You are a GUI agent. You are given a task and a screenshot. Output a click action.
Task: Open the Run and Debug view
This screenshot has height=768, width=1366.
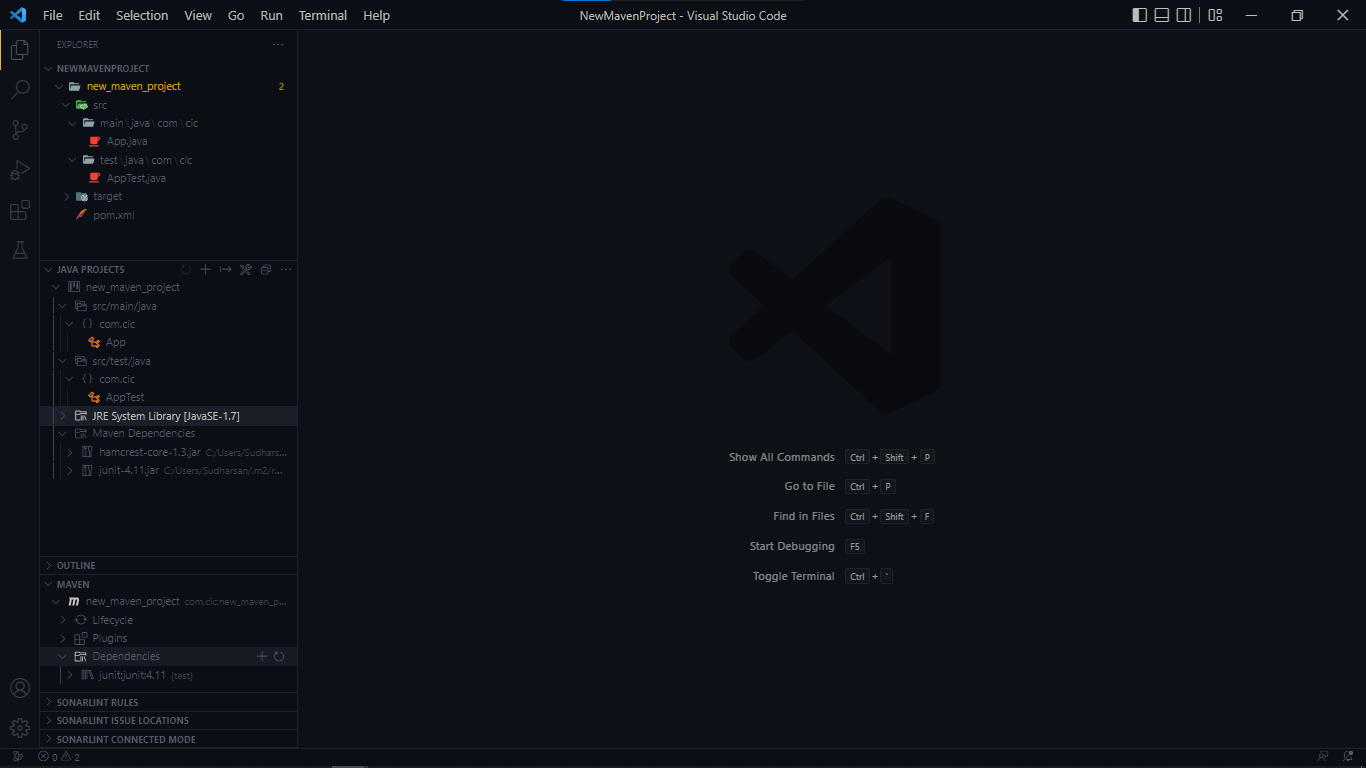pos(19,170)
